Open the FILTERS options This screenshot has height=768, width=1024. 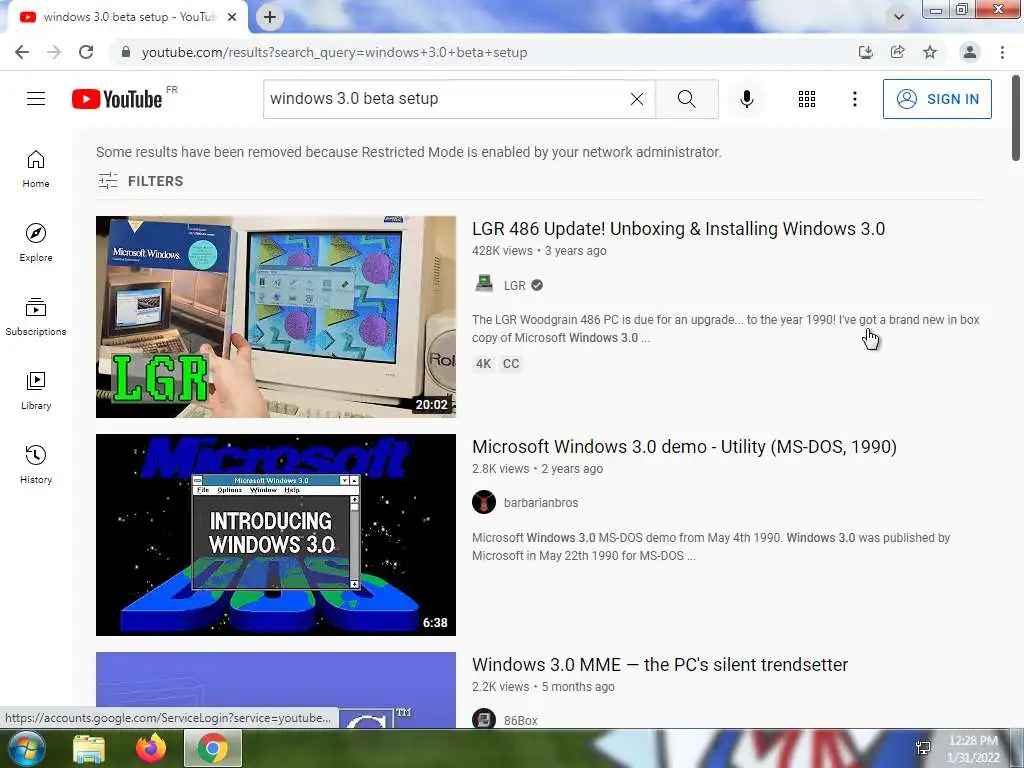pyautogui.click(x=140, y=181)
